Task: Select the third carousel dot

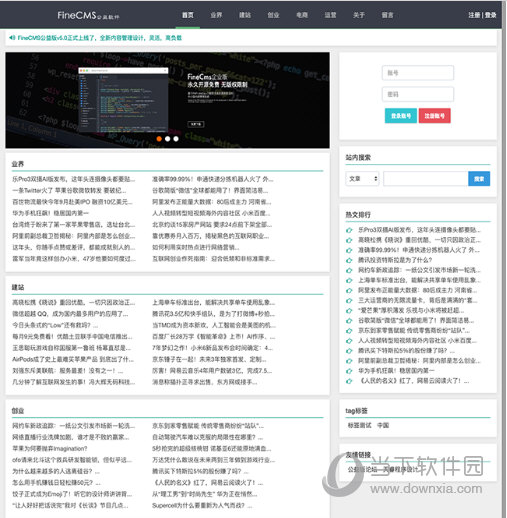Action: coord(176,139)
